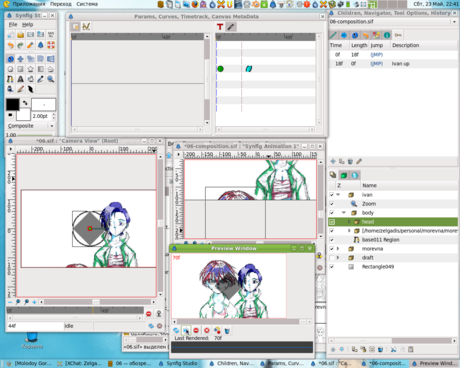Select the Star tool
The width and height of the screenshot is (460, 368).
tap(30, 69)
